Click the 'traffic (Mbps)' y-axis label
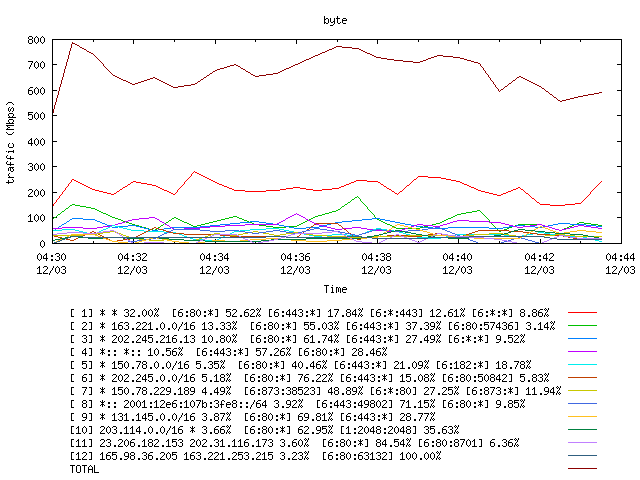The image size is (640, 480). (11, 142)
